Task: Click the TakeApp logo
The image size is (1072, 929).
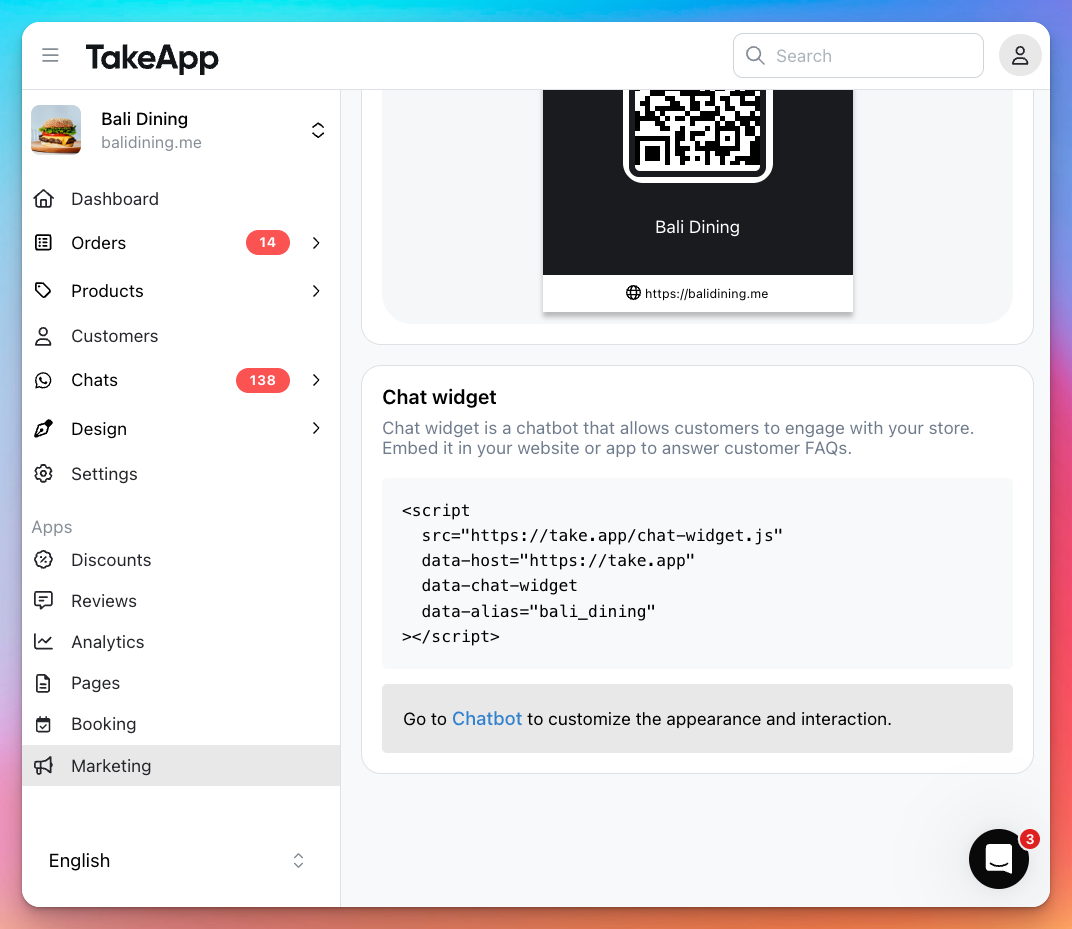Action: 152,57
